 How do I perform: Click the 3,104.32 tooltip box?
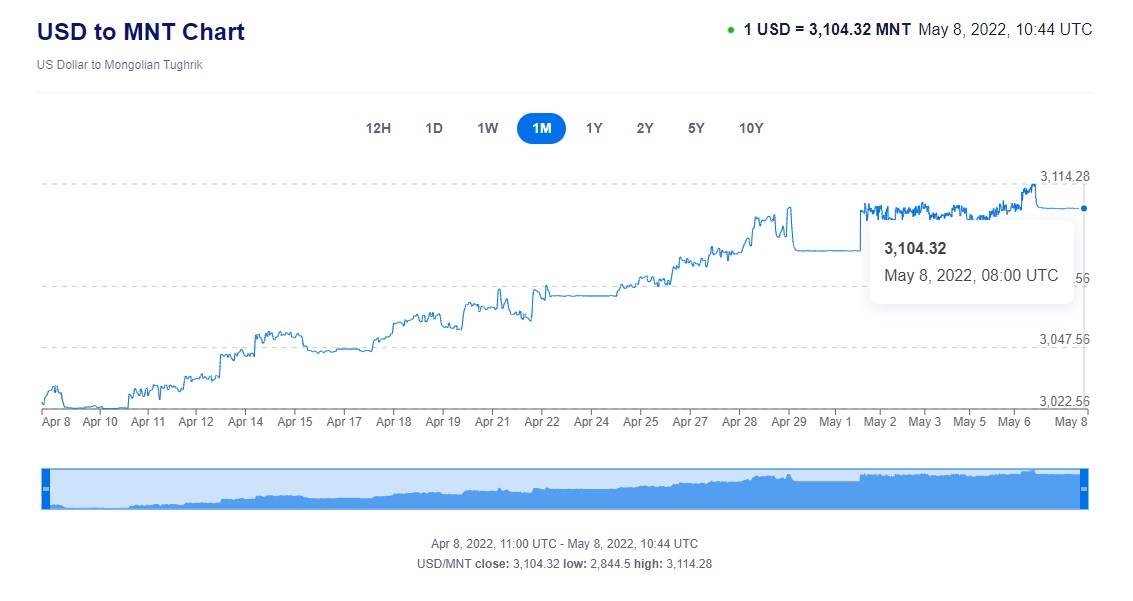(970, 262)
